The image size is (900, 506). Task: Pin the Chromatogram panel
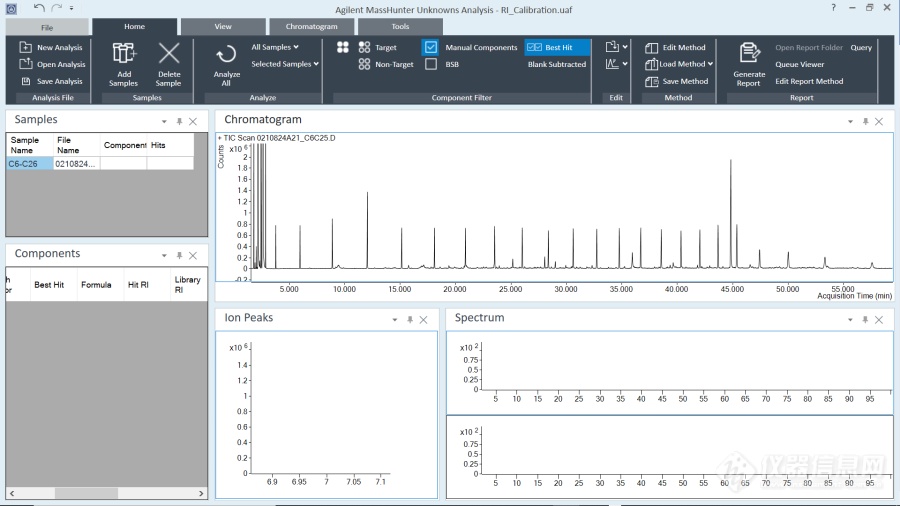[865, 121]
